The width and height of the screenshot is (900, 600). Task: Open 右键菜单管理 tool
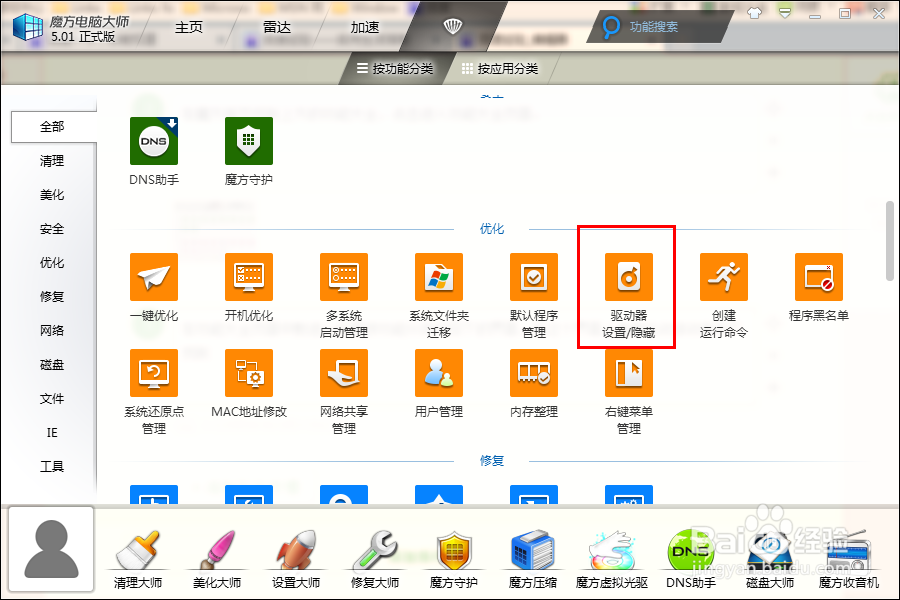pos(629,373)
